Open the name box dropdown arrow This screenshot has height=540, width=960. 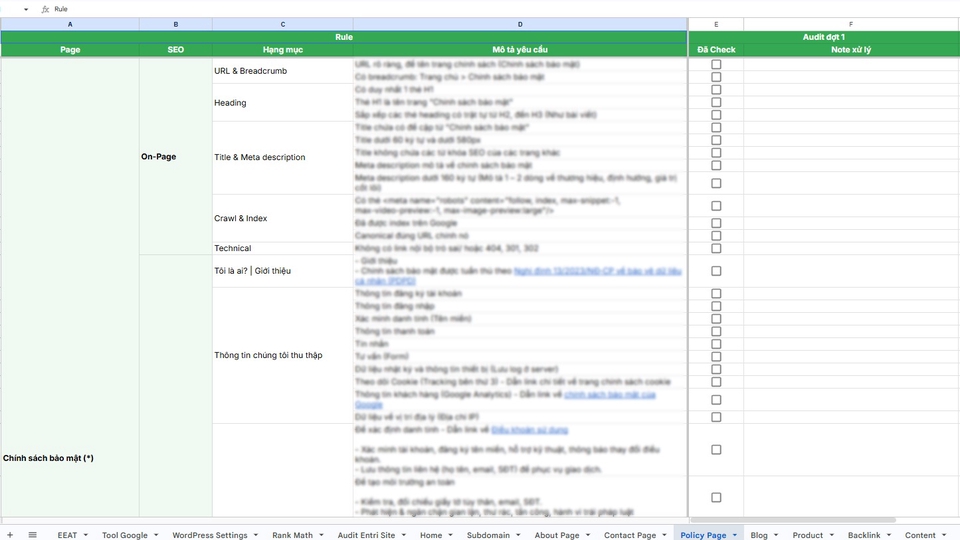coord(26,9)
